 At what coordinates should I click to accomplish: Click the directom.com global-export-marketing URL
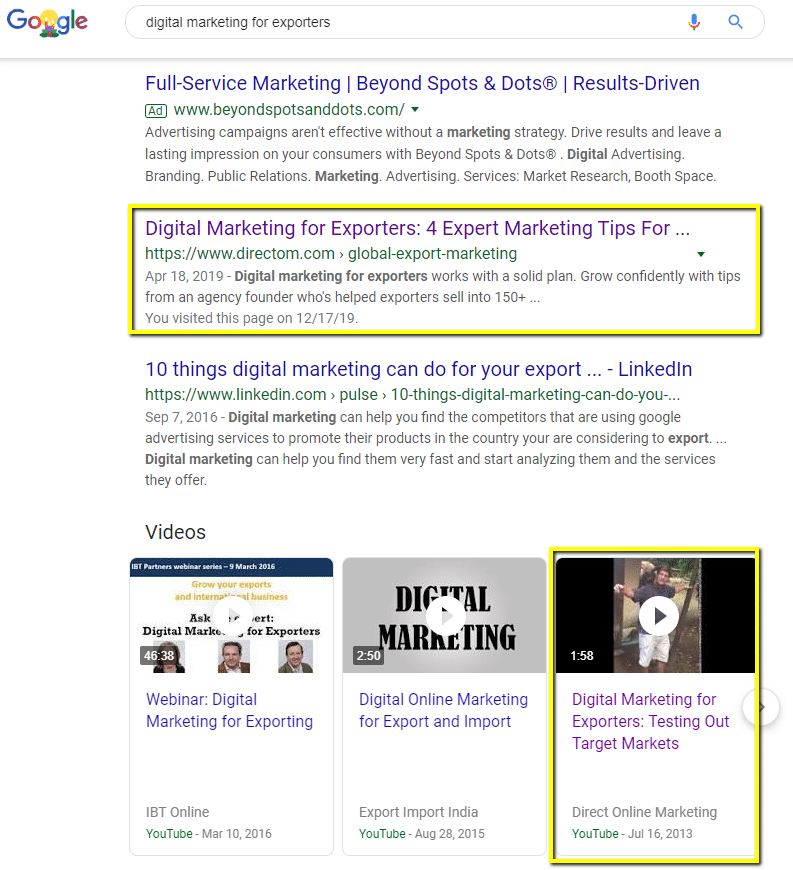[x=331, y=254]
